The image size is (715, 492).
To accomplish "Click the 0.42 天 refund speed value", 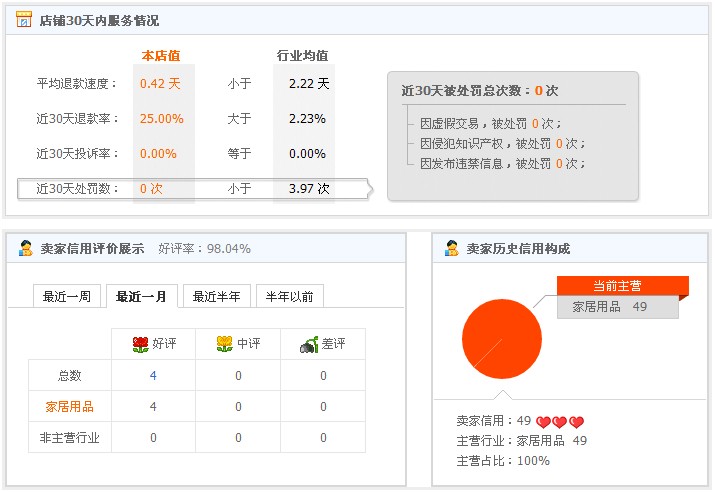I will point(160,84).
